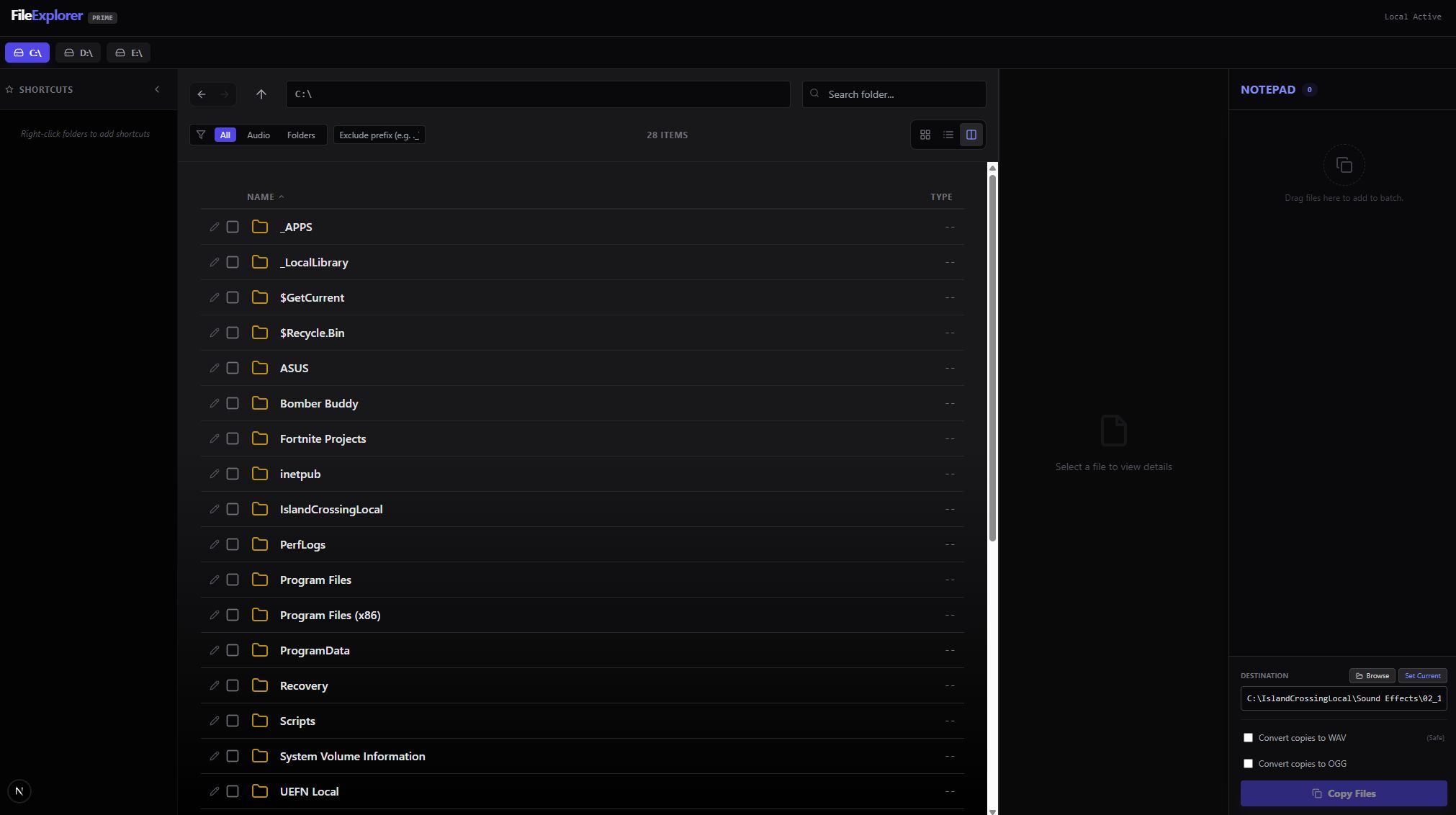Switch to list view layout
Image resolution: width=1456 pixels, height=815 pixels.
[x=948, y=135]
